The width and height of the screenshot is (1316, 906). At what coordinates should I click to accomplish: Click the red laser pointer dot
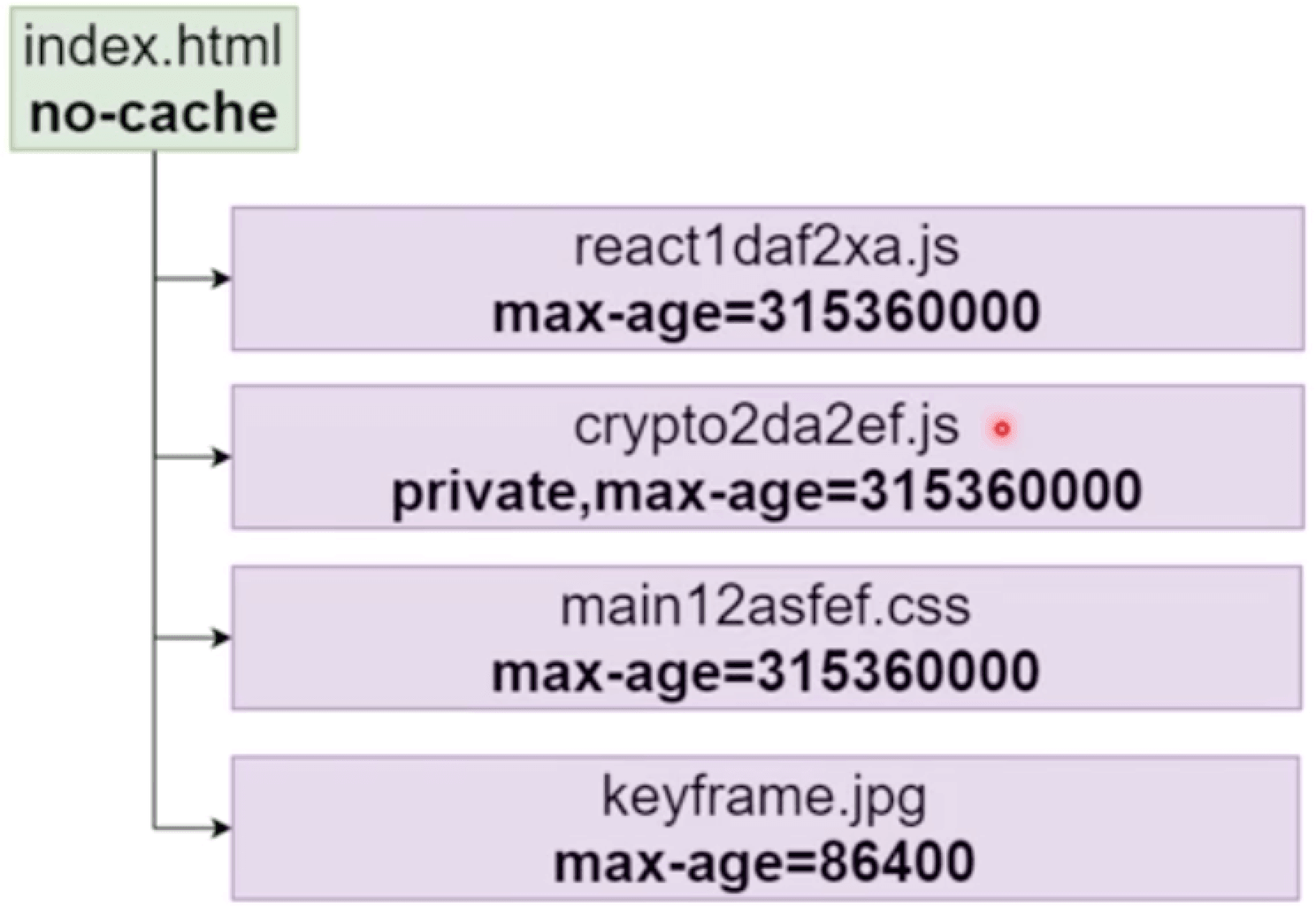click(x=1001, y=429)
